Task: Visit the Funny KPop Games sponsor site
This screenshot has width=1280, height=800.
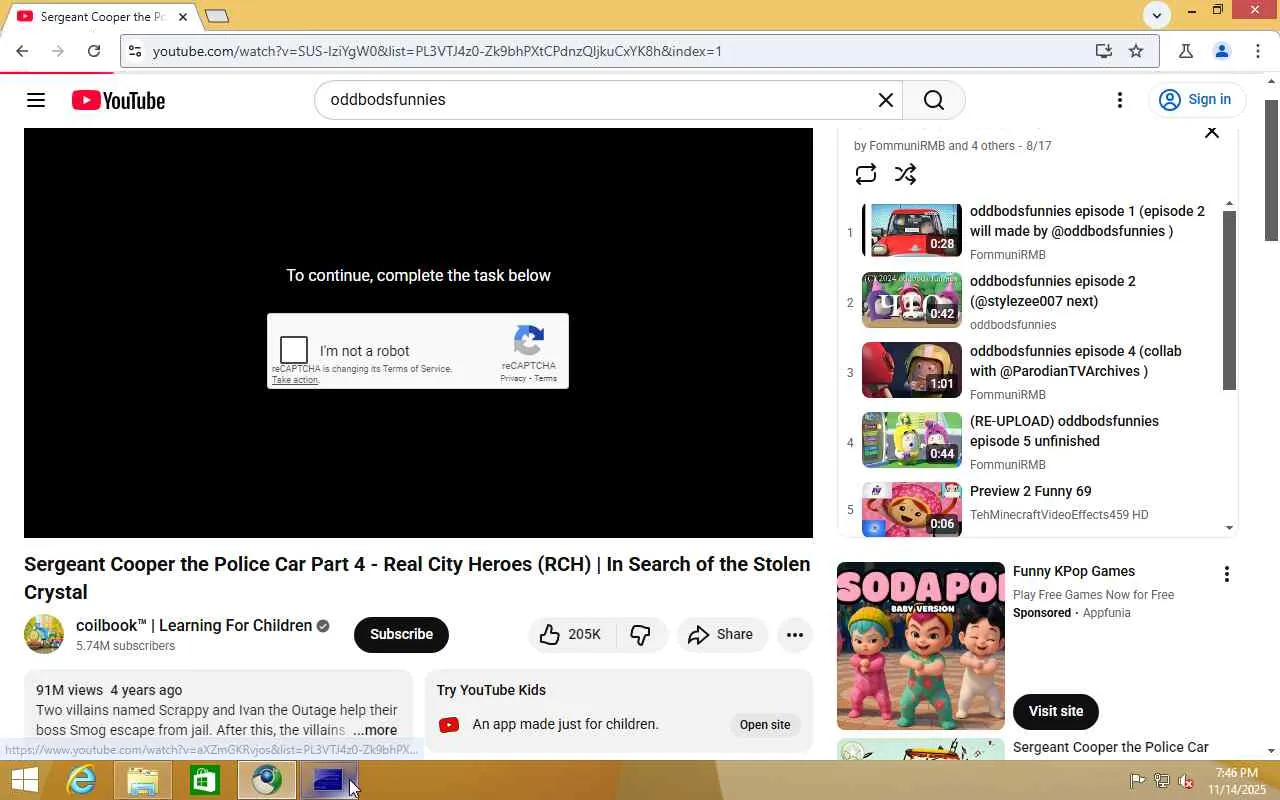Action: click(x=1056, y=711)
